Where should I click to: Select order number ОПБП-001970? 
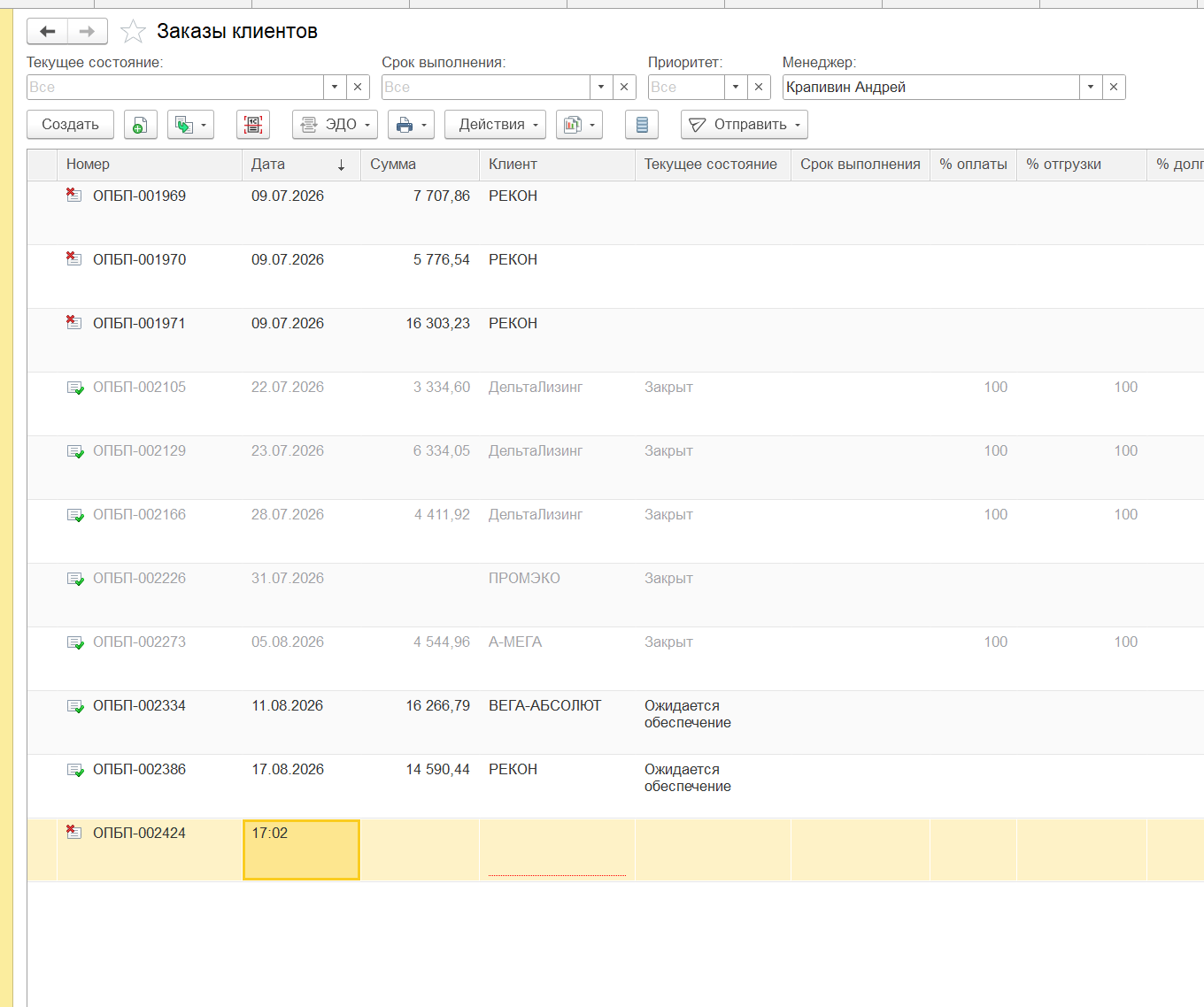(x=139, y=259)
